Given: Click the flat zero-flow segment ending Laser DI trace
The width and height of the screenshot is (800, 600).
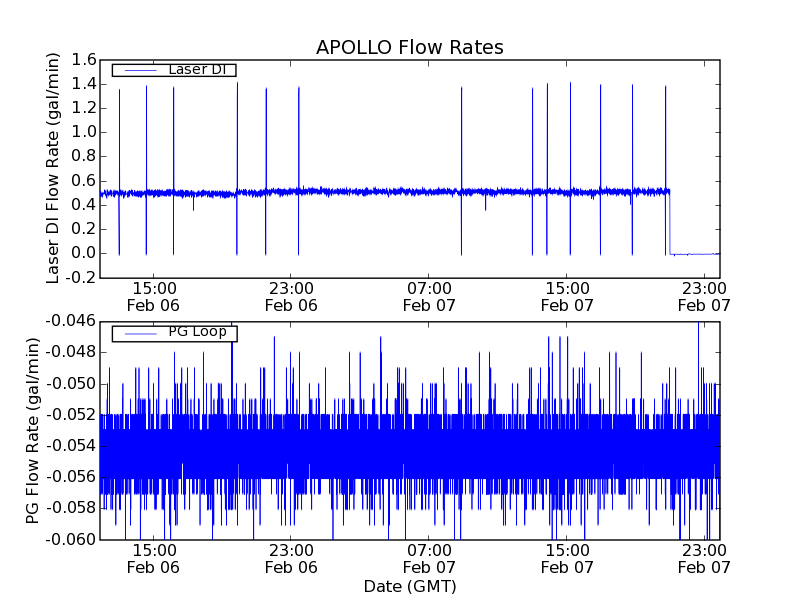Looking at the screenshot, I should pyautogui.click(x=695, y=253).
